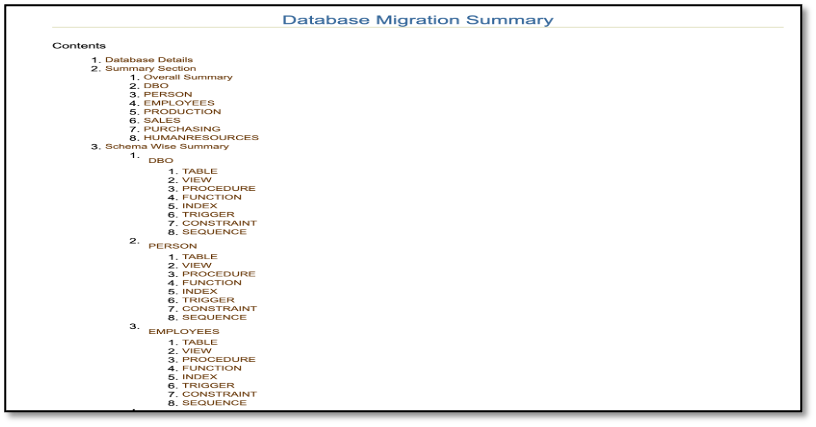Open PERSON under Summary Section
The image size is (816, 427).
click(x=168, y=95)
